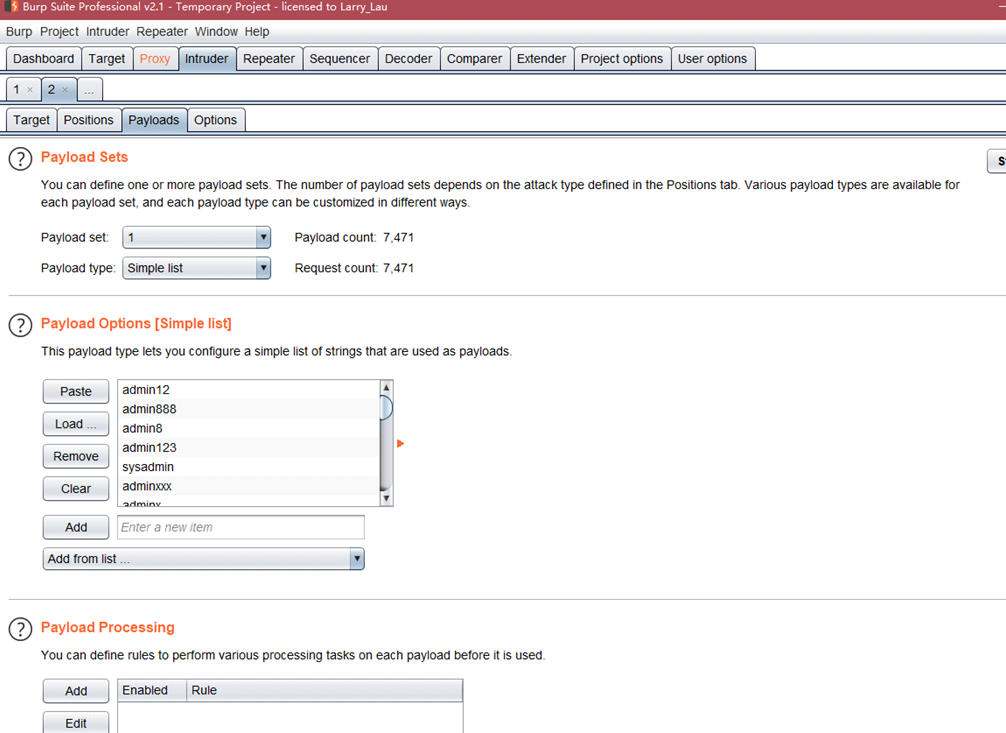Open the Intruder menu

[x=108, y=31]
